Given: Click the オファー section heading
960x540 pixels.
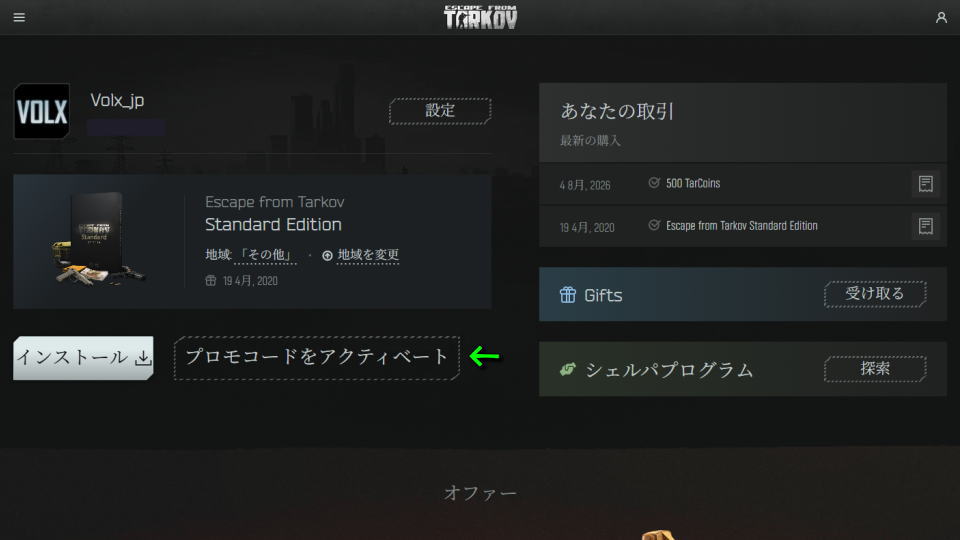Looking at the screenshot, I should (480, 493).
